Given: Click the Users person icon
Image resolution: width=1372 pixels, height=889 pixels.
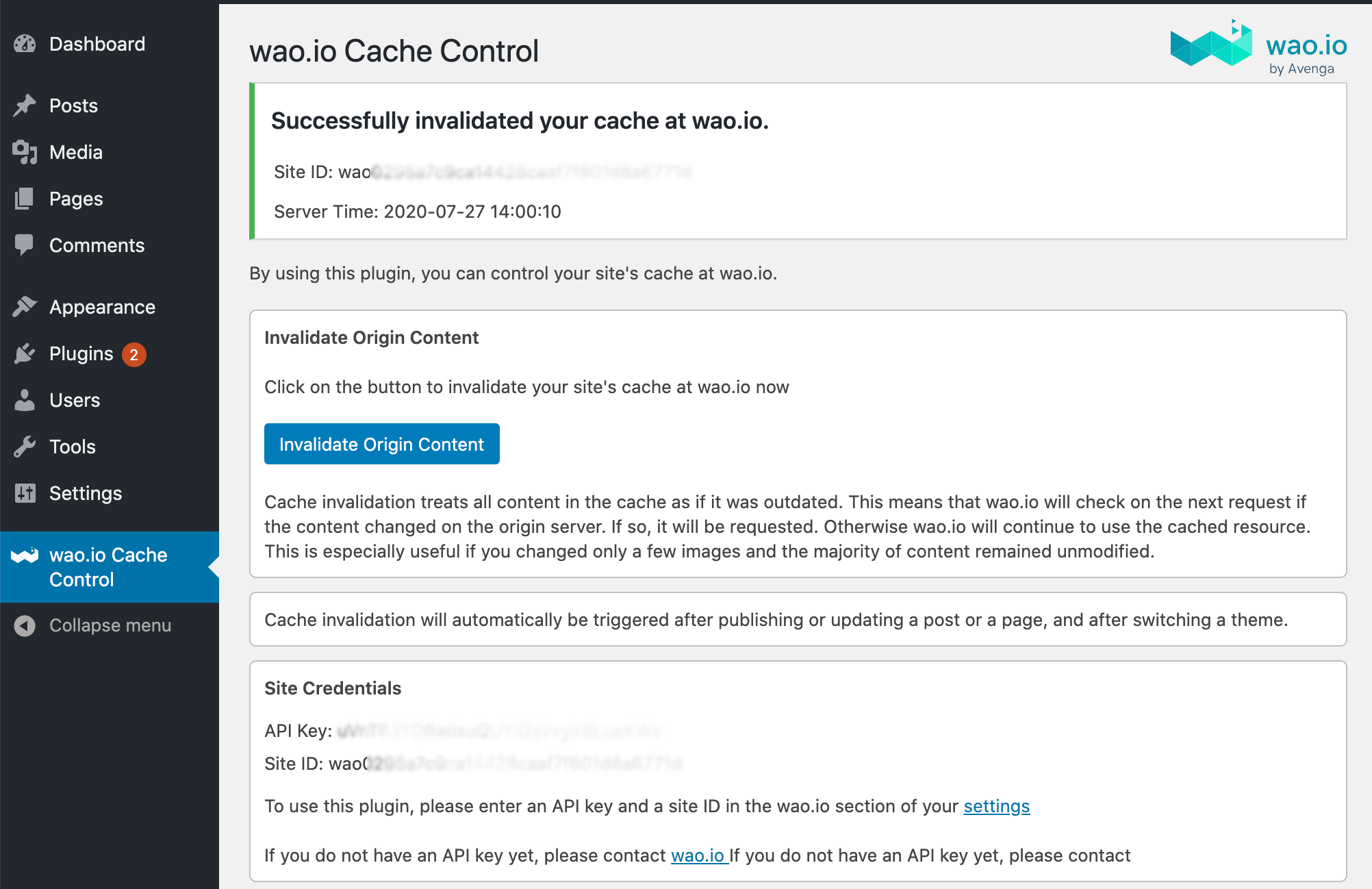Looking at the screenshot, I should pyautogui.click(x=25, y=400).
